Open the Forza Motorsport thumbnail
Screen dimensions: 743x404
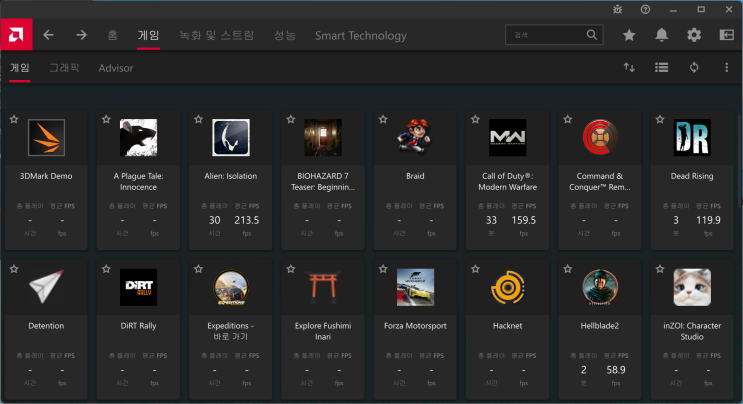415,287
